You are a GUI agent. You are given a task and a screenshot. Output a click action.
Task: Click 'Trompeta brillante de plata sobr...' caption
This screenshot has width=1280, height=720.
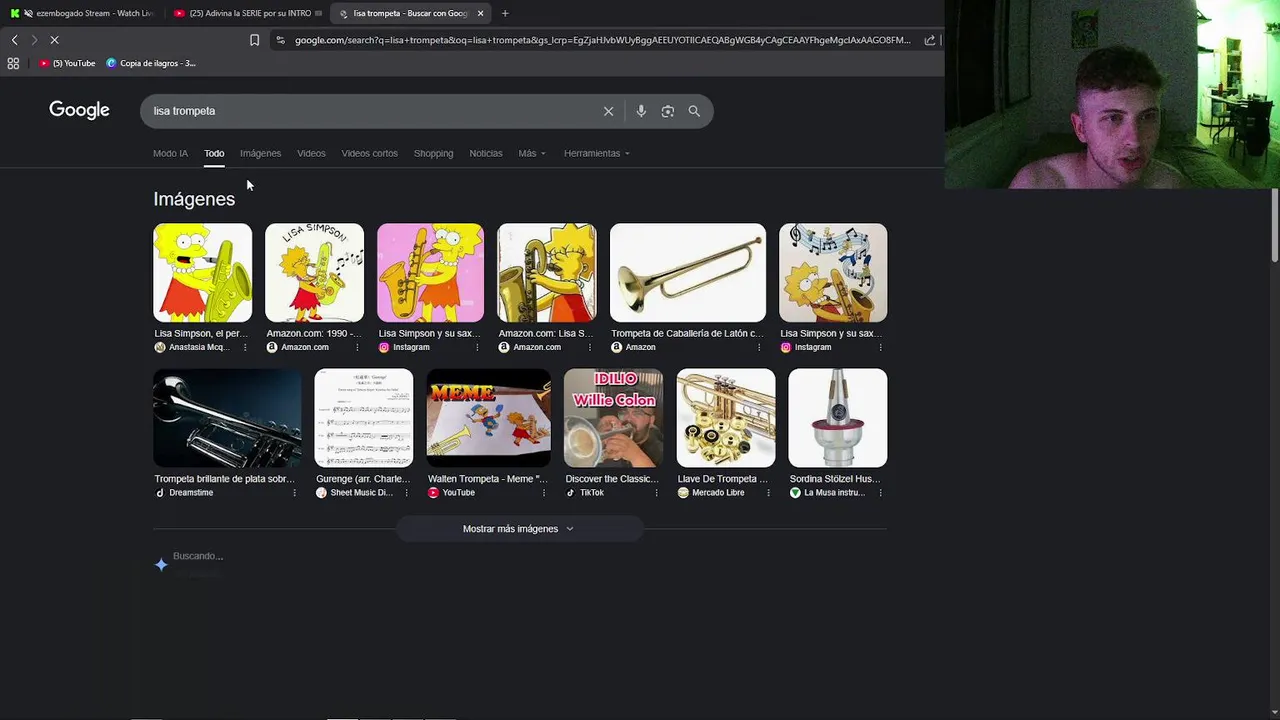point(224,479)
